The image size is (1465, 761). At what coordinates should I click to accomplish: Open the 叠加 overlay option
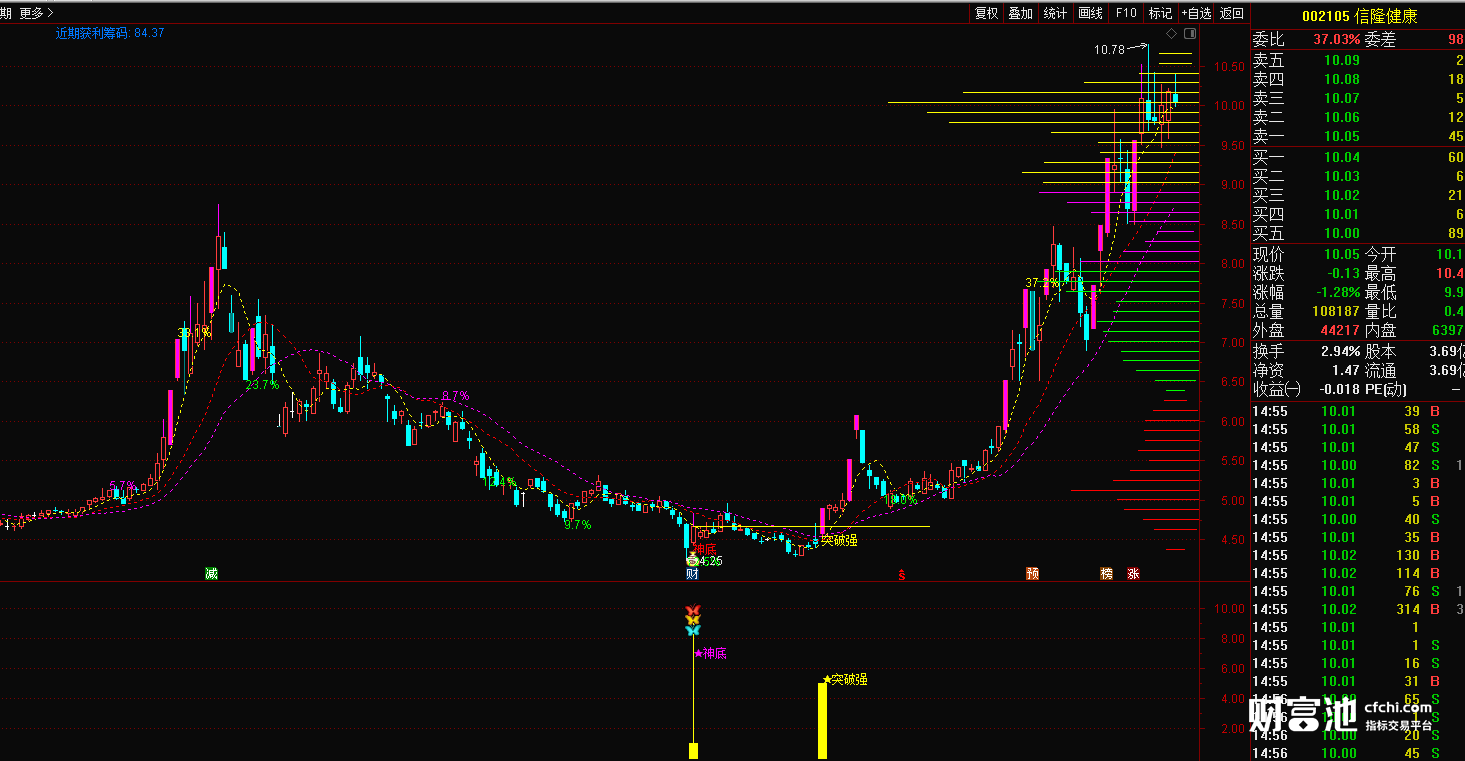pos(1020,13)
